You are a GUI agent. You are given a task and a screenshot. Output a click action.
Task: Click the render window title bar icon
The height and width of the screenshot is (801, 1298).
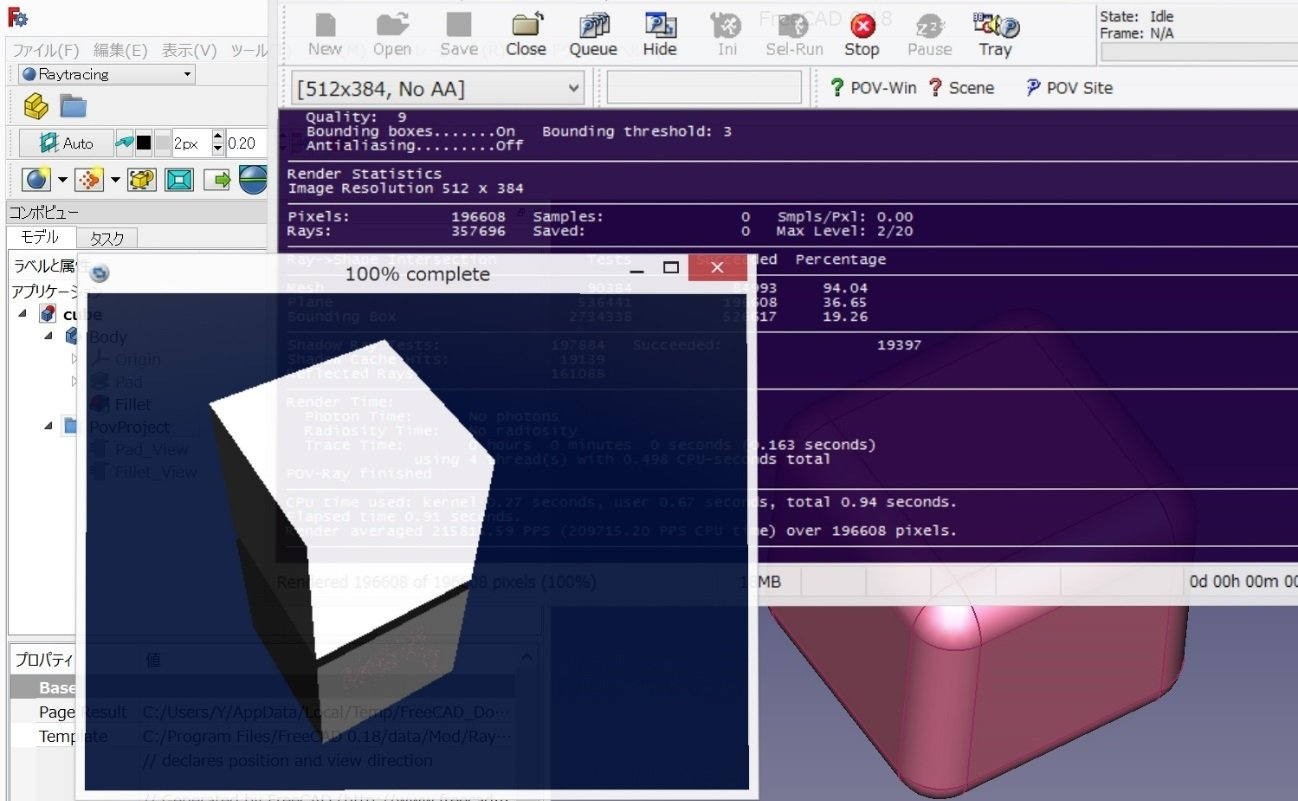click(x=100, y=273)
